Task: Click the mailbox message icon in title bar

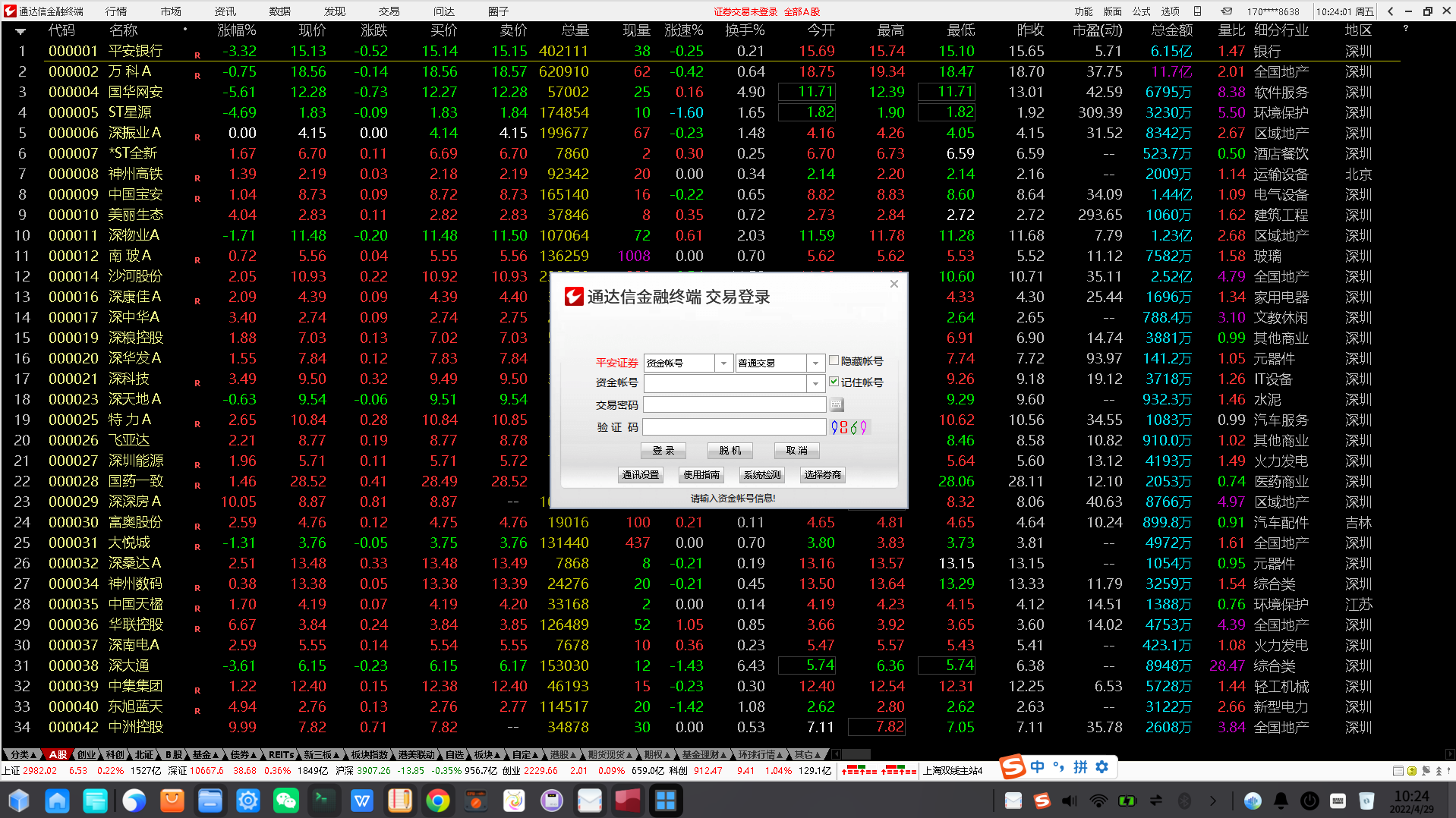Action: pyautogui.click(x=1227, y=11)
